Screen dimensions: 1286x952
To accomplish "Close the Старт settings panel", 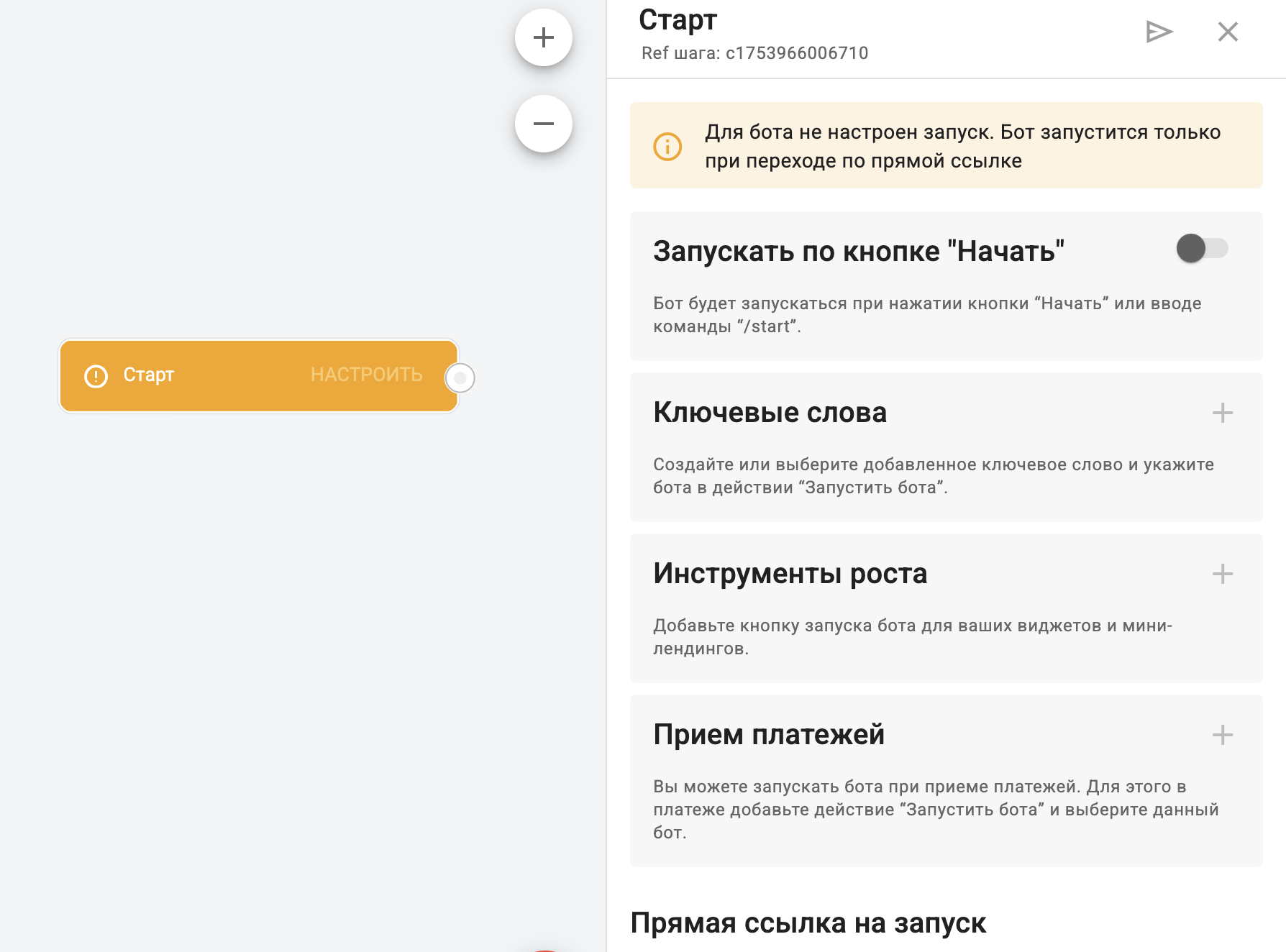I will click(1228, 32).
